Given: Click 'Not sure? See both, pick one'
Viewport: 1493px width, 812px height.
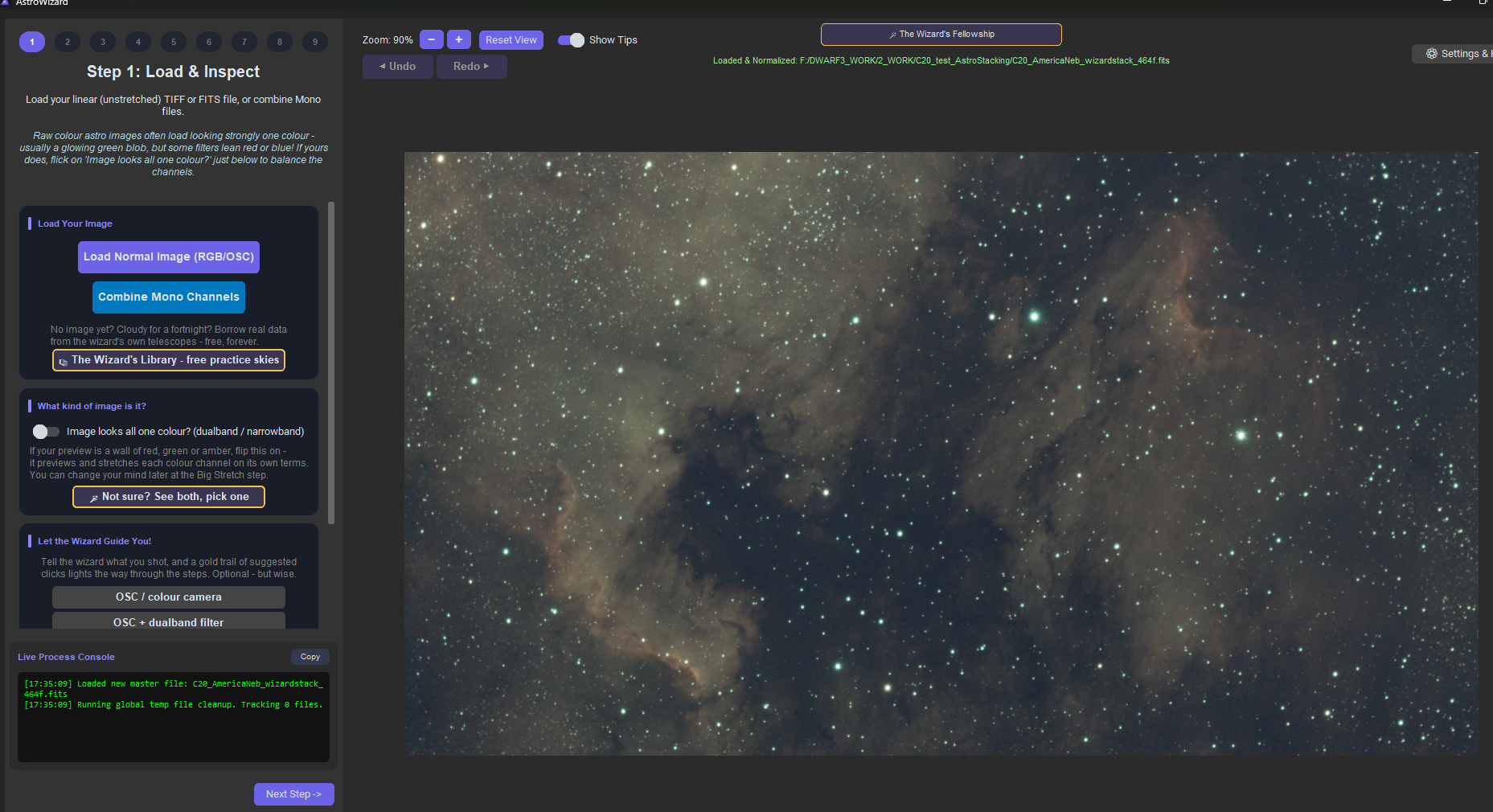Looking at the screenshot, I should click(169, 497).
